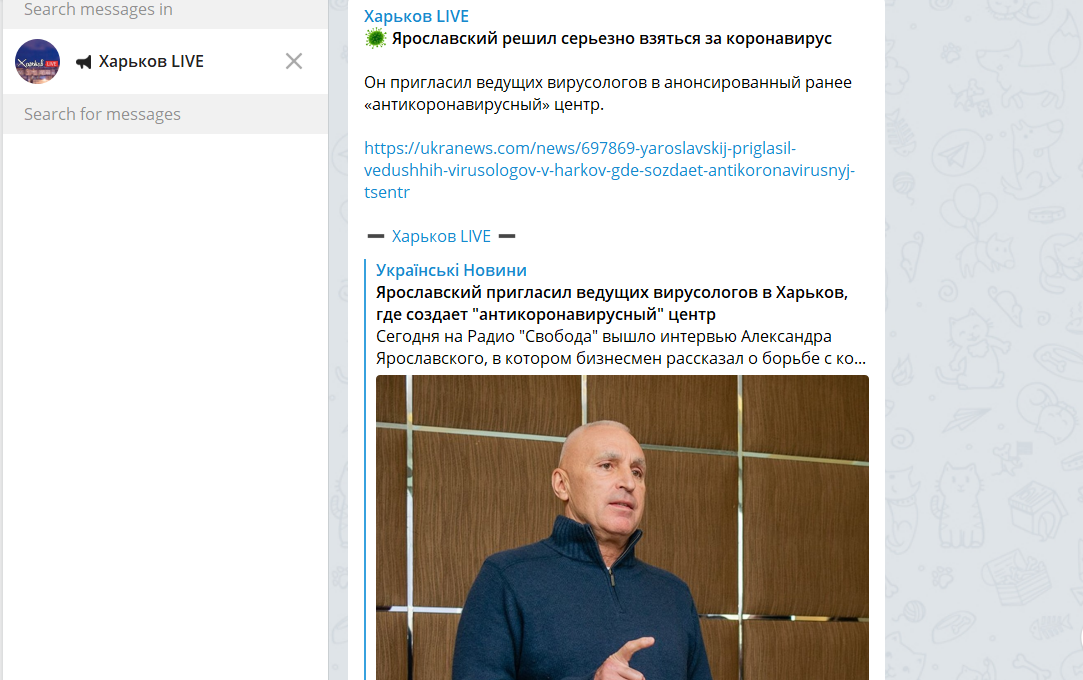
Task: Open the Харьков LIVE sender name at message top
Action: [x=416, y=16]
